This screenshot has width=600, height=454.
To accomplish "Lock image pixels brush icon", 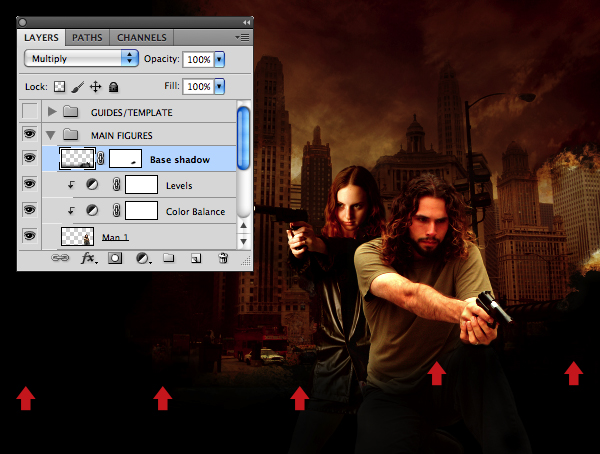I will 78,87.
